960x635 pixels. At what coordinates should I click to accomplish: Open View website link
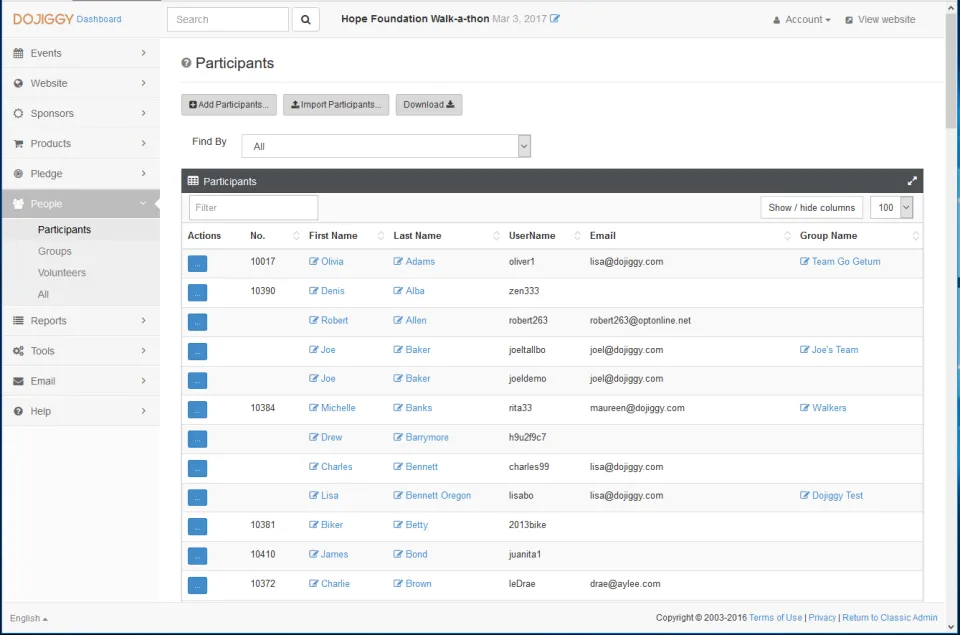pos(880,20)
